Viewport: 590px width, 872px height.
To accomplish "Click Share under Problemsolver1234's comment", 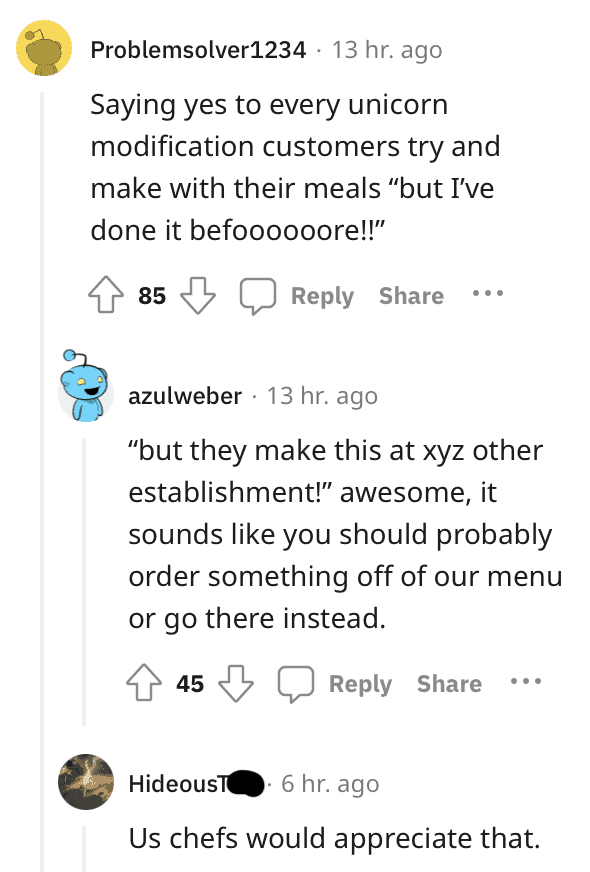I will (x=411, y=295).
